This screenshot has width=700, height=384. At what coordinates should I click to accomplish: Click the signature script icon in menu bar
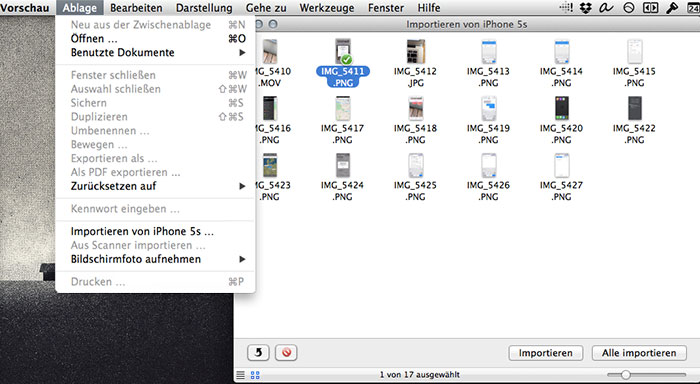pyautogui.click(x=606, y=8)
